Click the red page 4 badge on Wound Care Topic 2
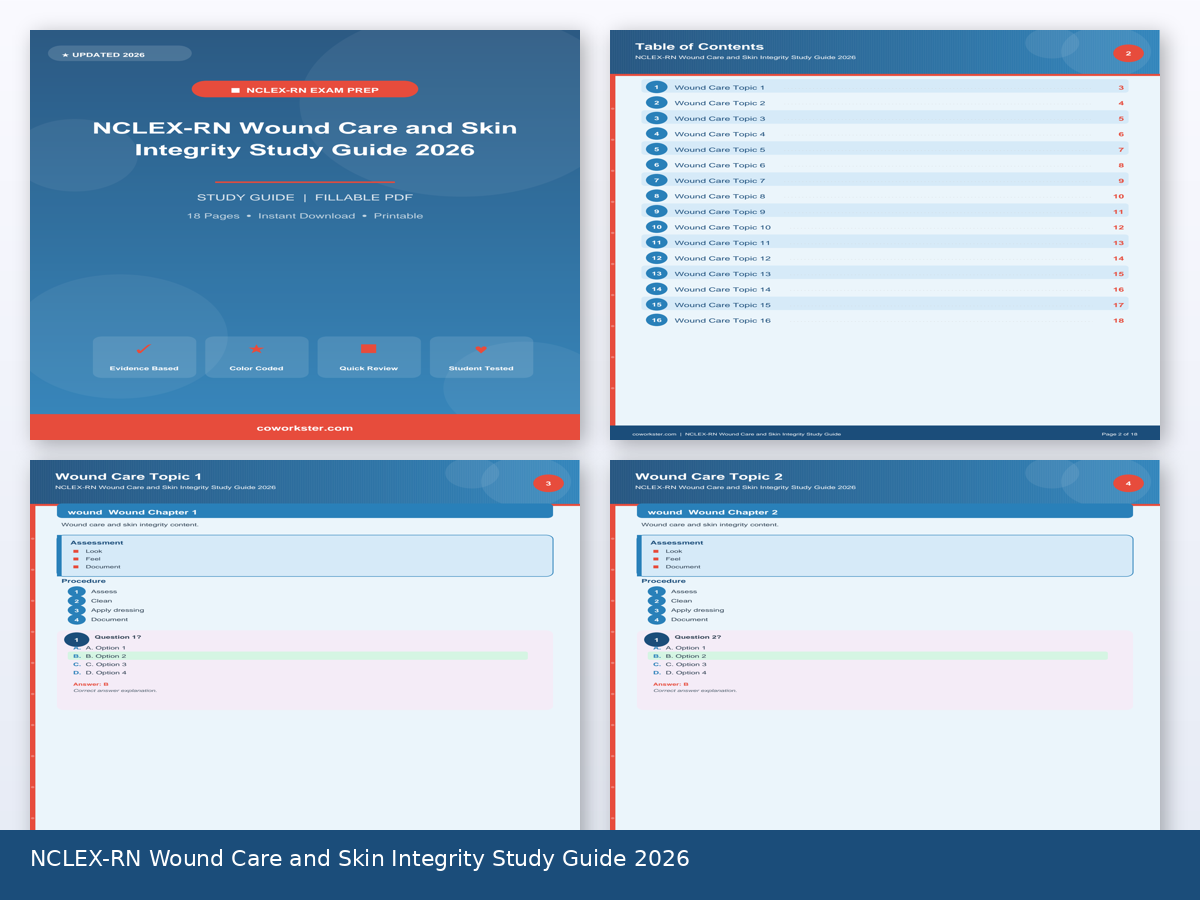The image size is (1200, 900). pos(1128,484)
